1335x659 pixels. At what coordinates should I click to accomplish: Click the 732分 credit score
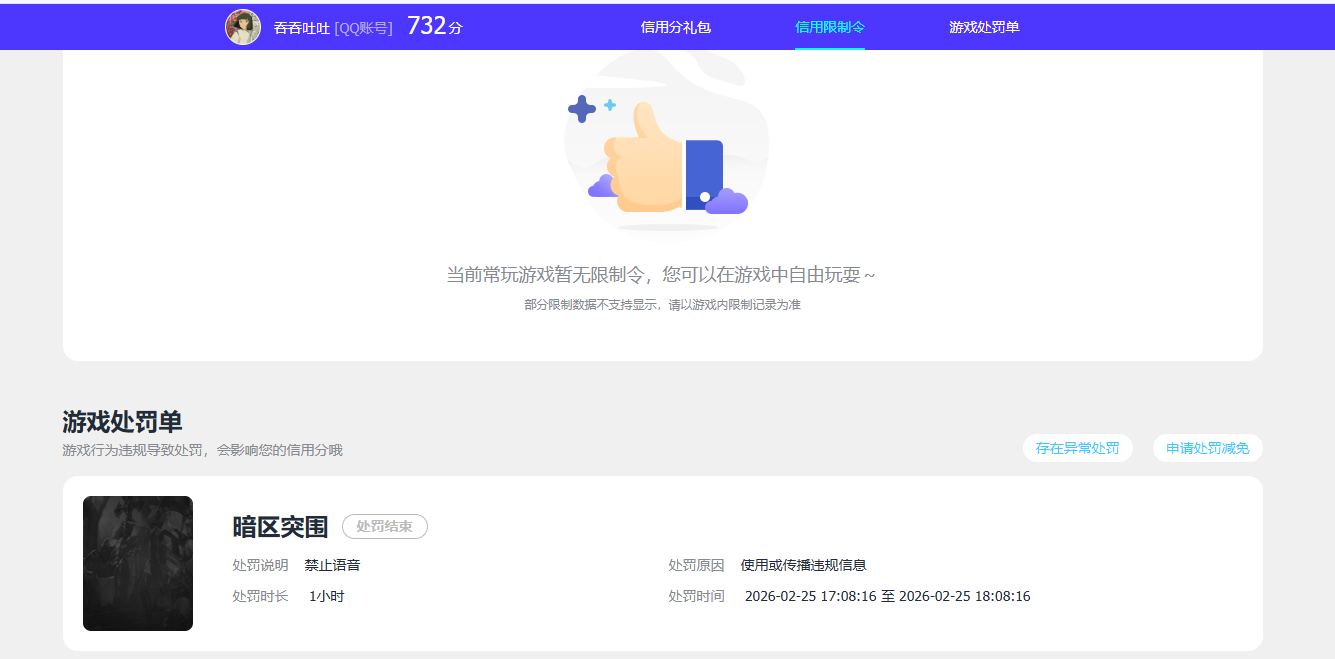pos(435,26)
